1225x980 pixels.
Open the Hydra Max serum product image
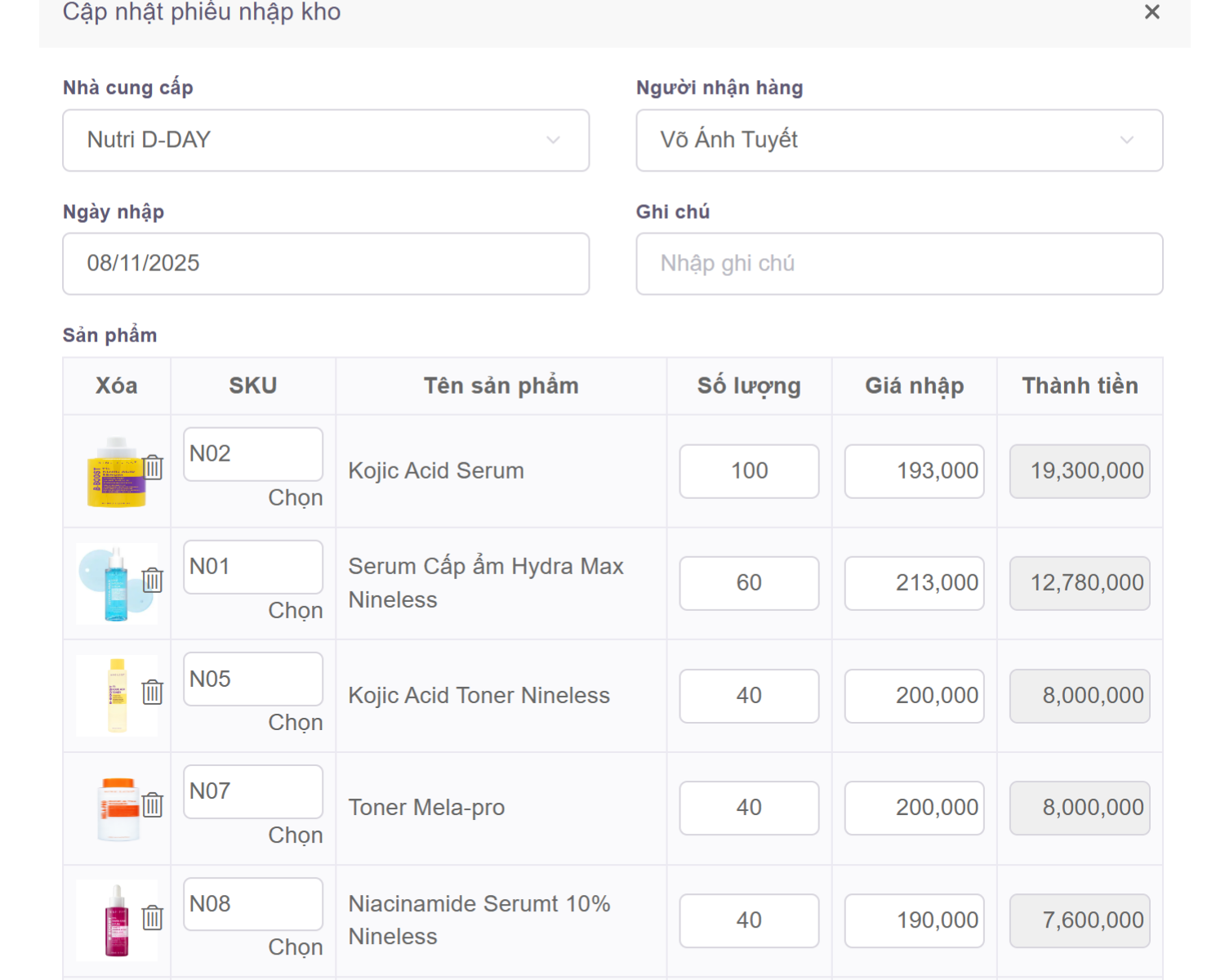click(x=116, y=584)
